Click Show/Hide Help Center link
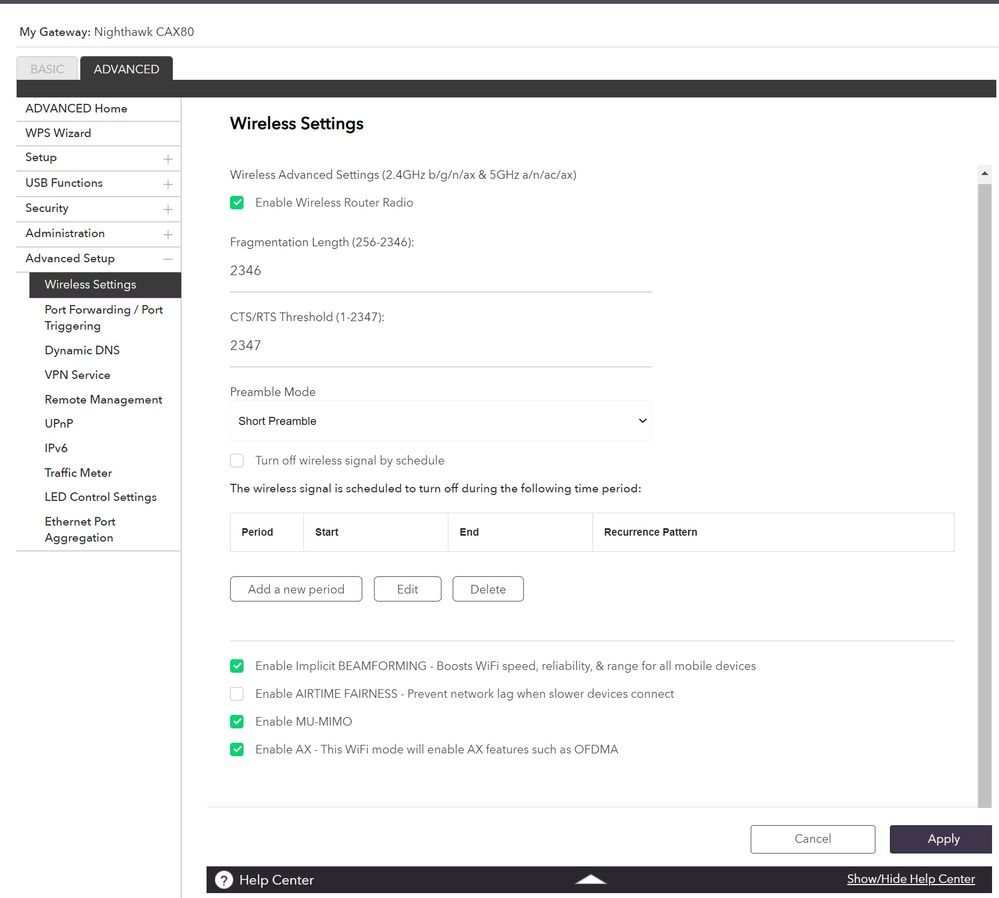 (x=911, y=879)
